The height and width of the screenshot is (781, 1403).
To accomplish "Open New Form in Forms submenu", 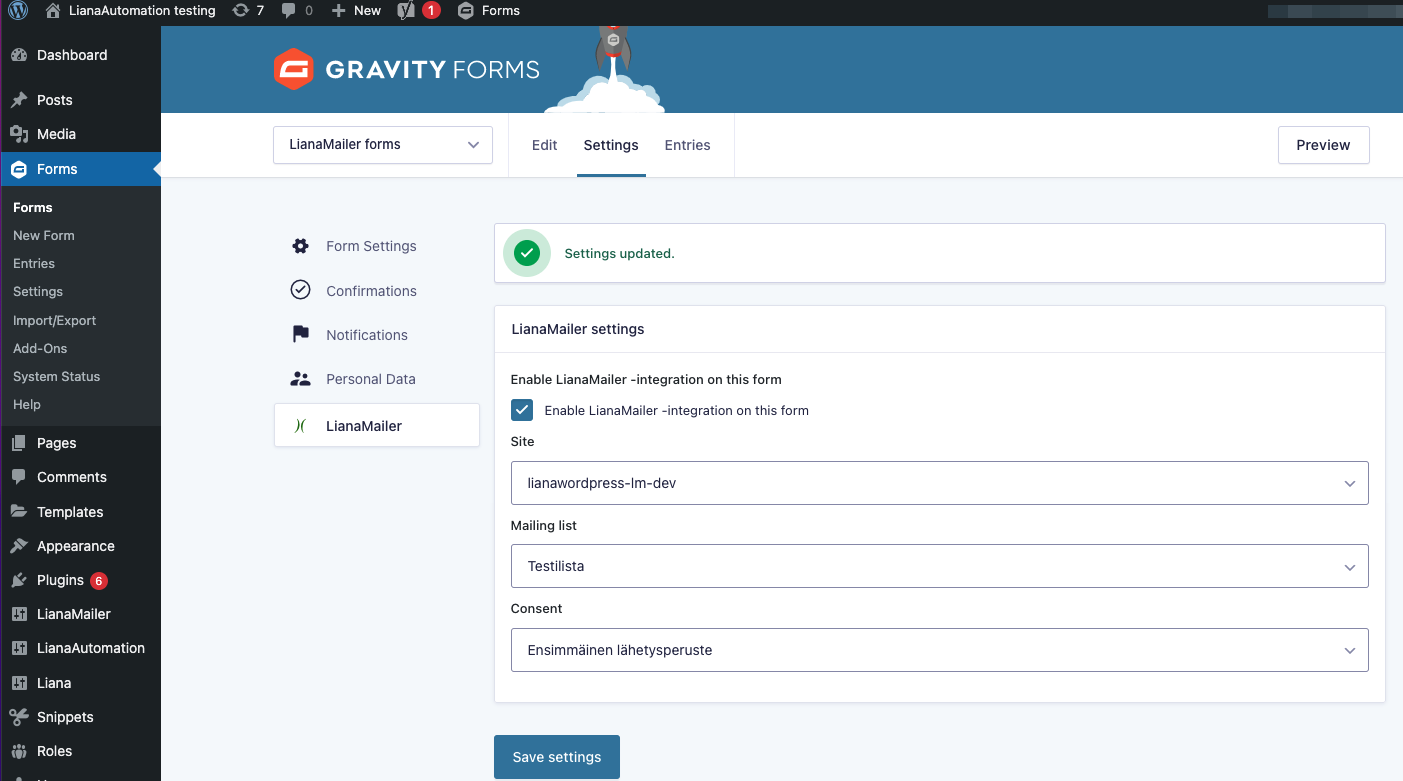I will 44,235.
